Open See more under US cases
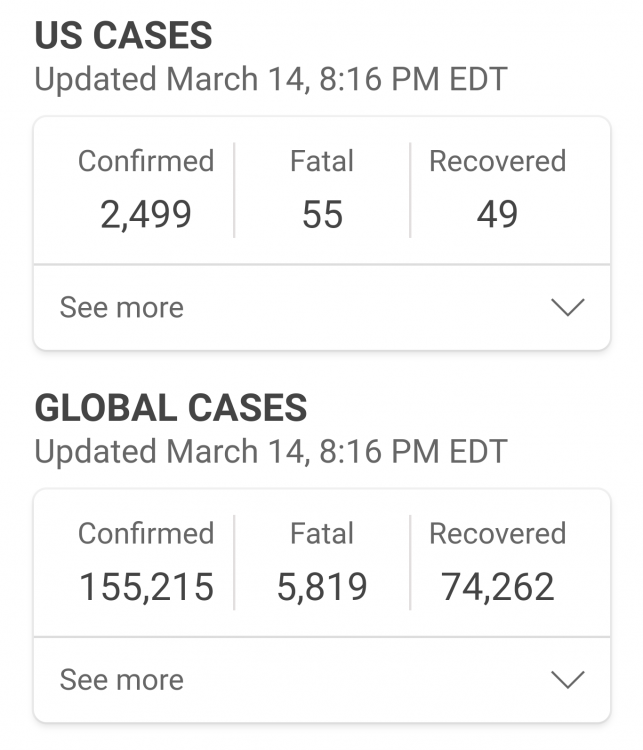Image resolution: width=643 pixels, height=750 pixels. [122, 307]
